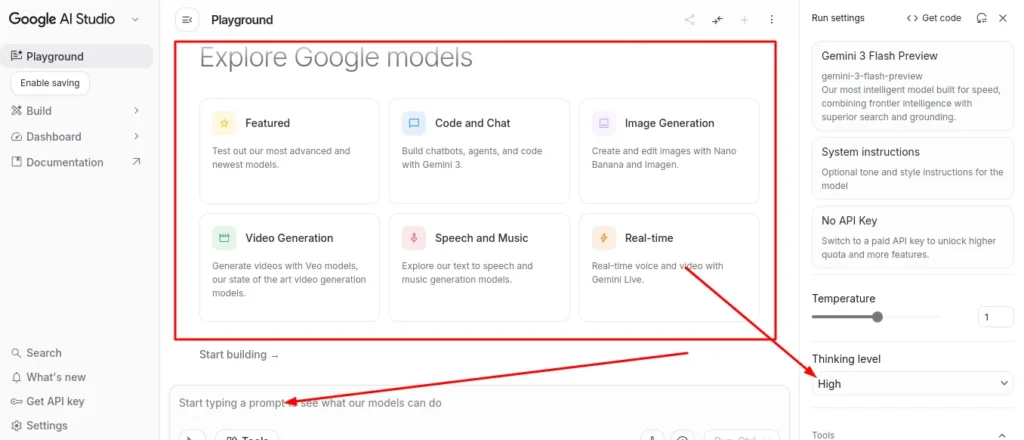Click the clapperboard icon of Video Generation
This screenshot has width=1024, height=440.
[x=224, y=238]
